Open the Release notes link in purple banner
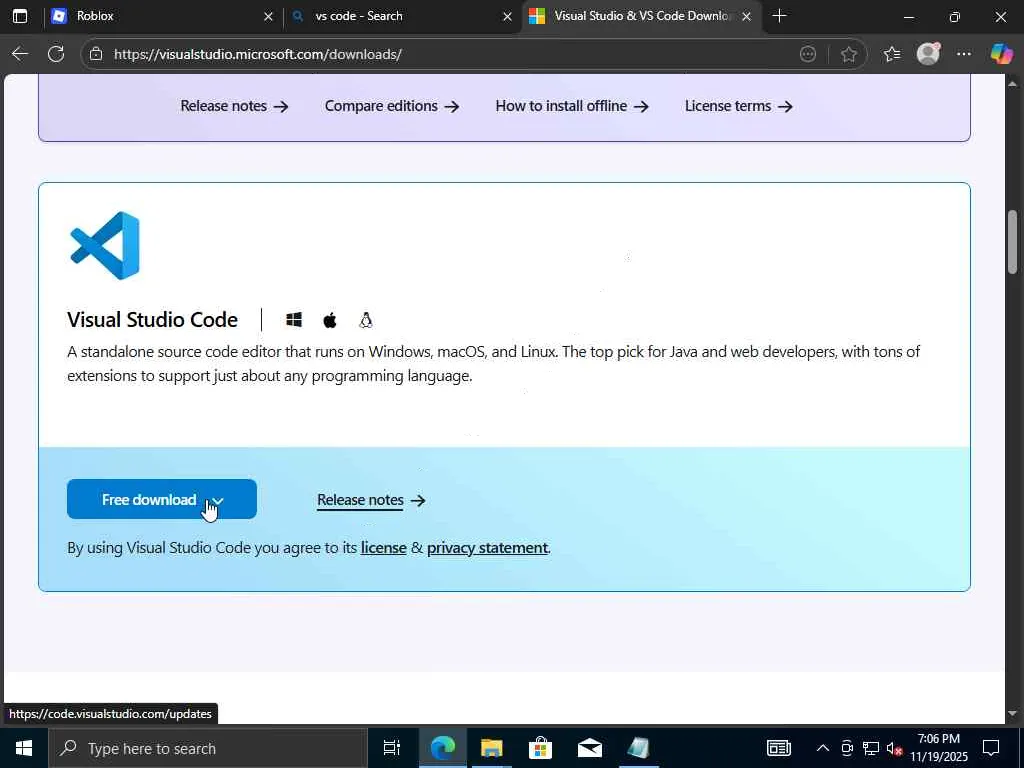 coord(234,106)
